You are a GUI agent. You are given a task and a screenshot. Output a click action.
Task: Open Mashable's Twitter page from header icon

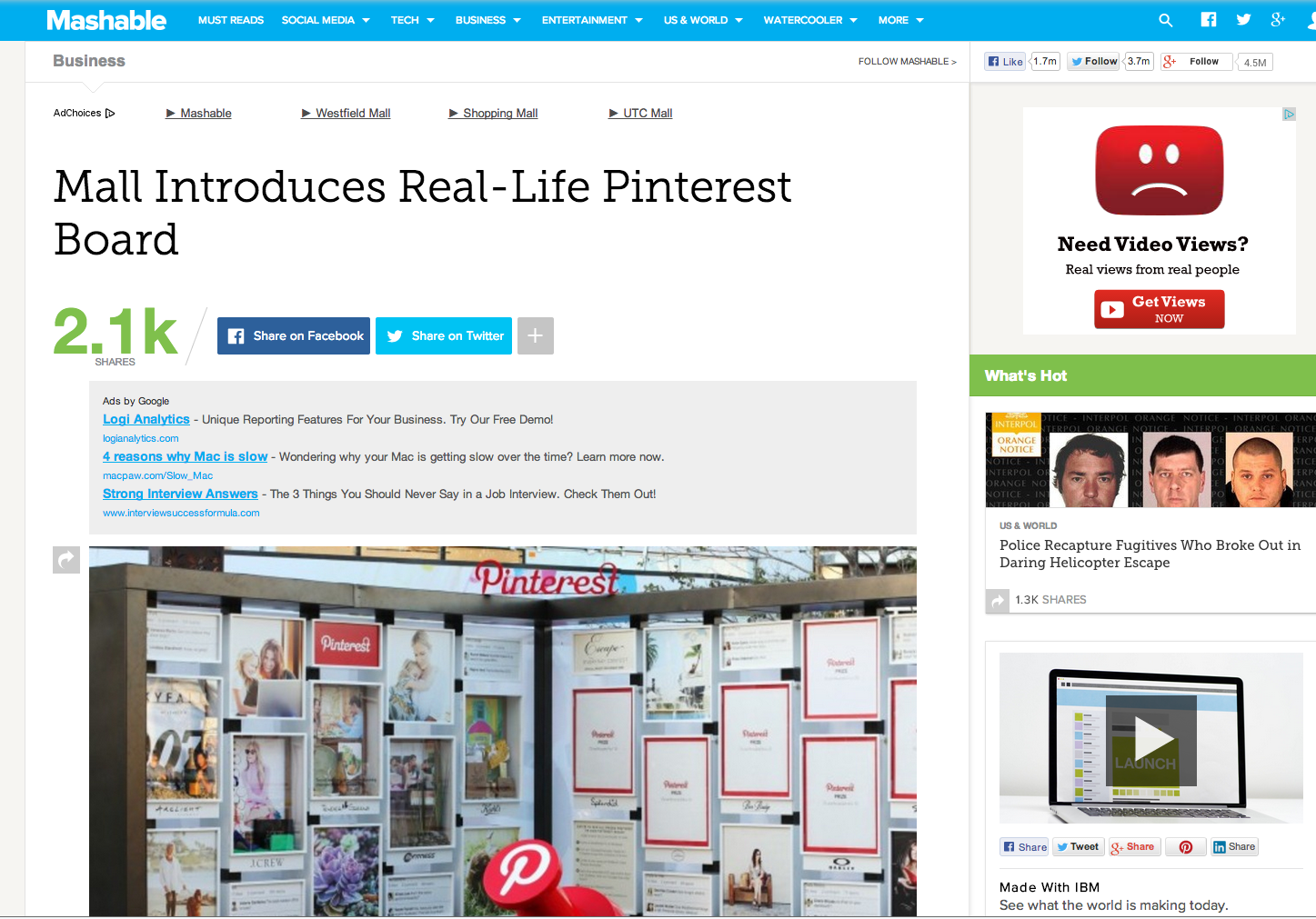click(x=1243, y=19)
